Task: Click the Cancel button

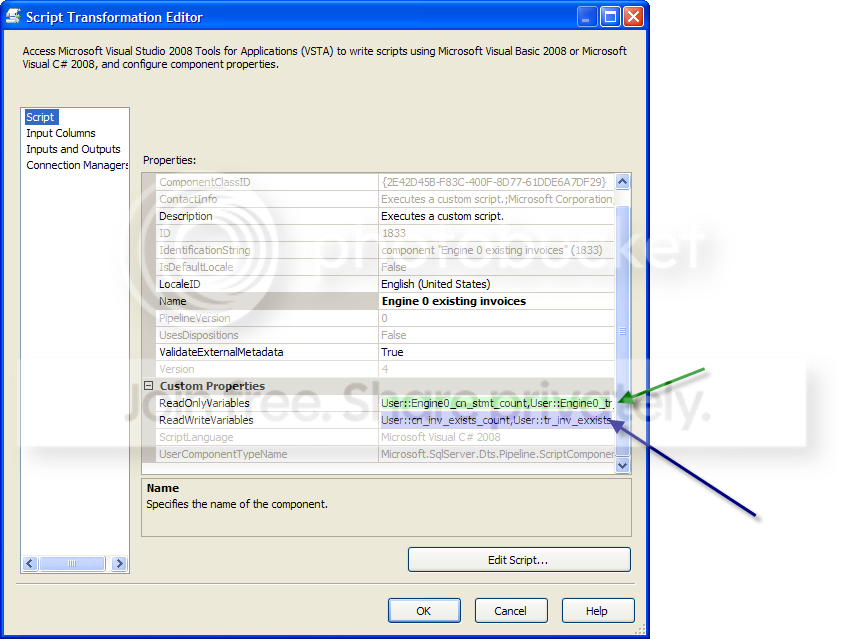Action: [510, 610]
